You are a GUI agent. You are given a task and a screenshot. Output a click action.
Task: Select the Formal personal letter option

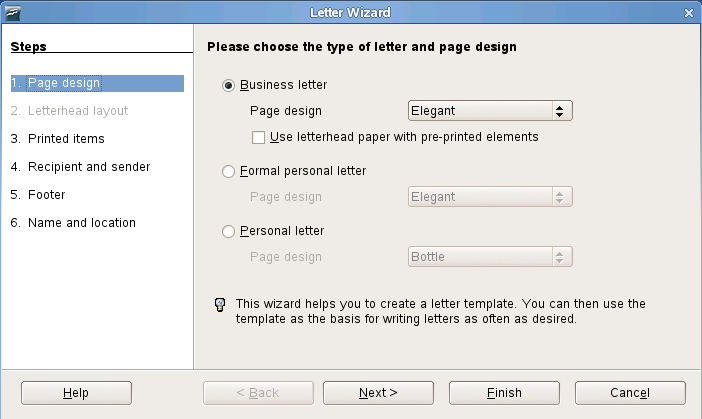coord(229,171)
